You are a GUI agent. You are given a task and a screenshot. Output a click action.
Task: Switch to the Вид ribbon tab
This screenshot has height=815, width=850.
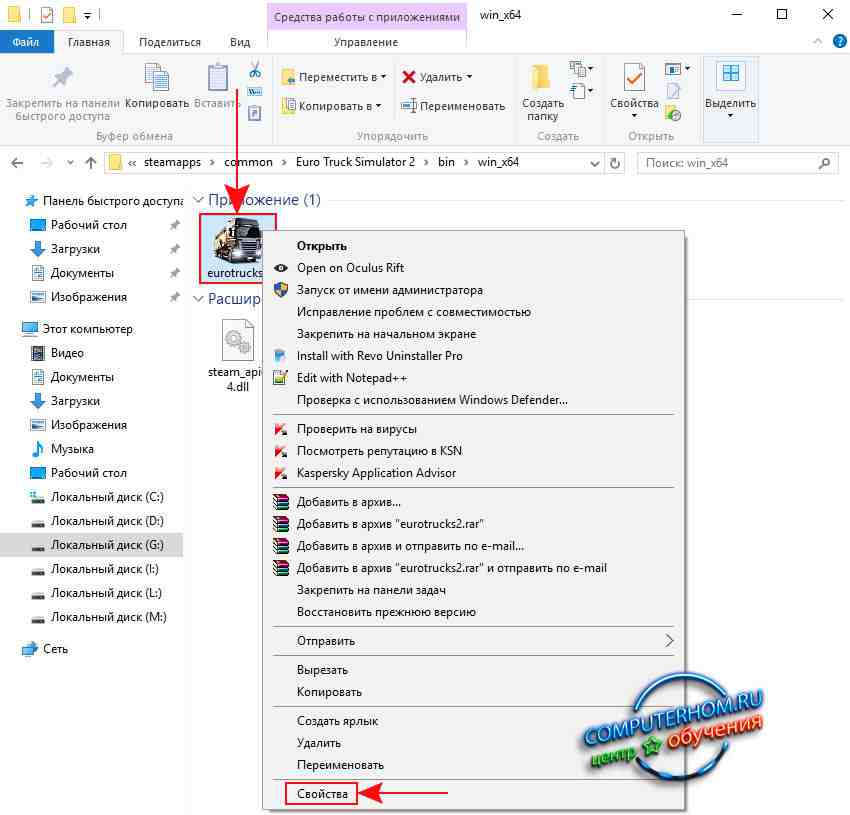[240, 42]
